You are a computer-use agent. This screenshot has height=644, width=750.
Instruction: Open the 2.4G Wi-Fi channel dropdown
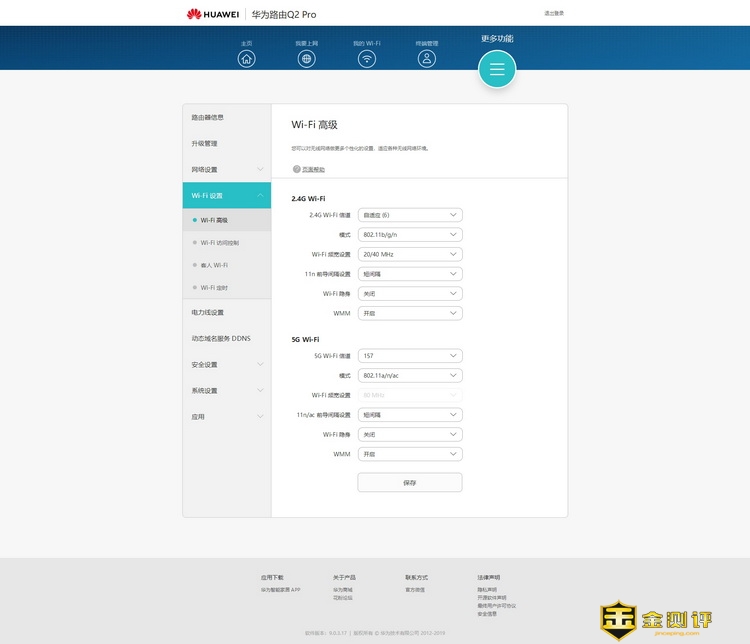pyautogui.click(x=410, y=215)
